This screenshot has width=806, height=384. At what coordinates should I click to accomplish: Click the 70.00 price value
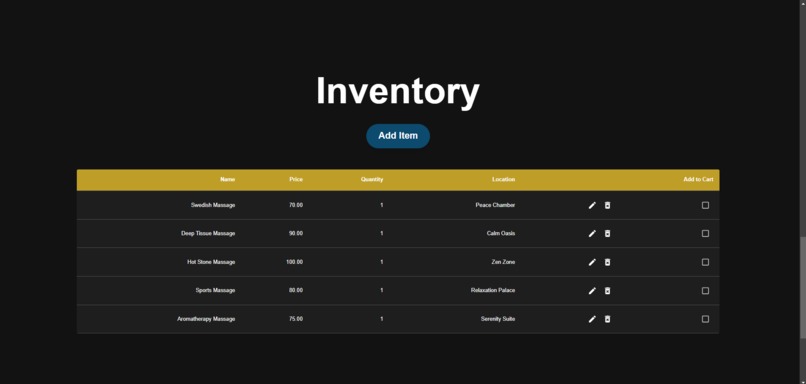point(296,205)
